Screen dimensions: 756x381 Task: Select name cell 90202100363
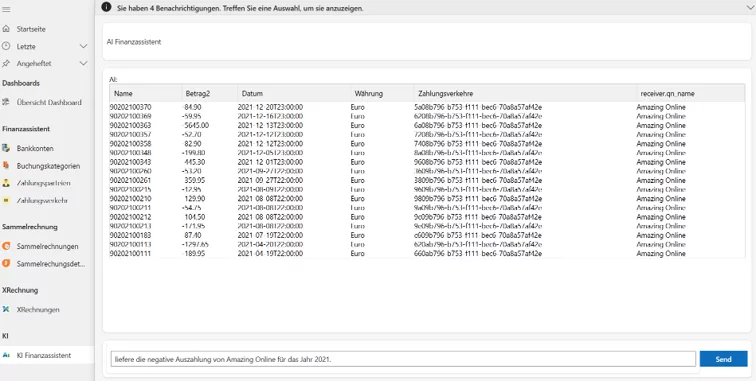[130, 125]
